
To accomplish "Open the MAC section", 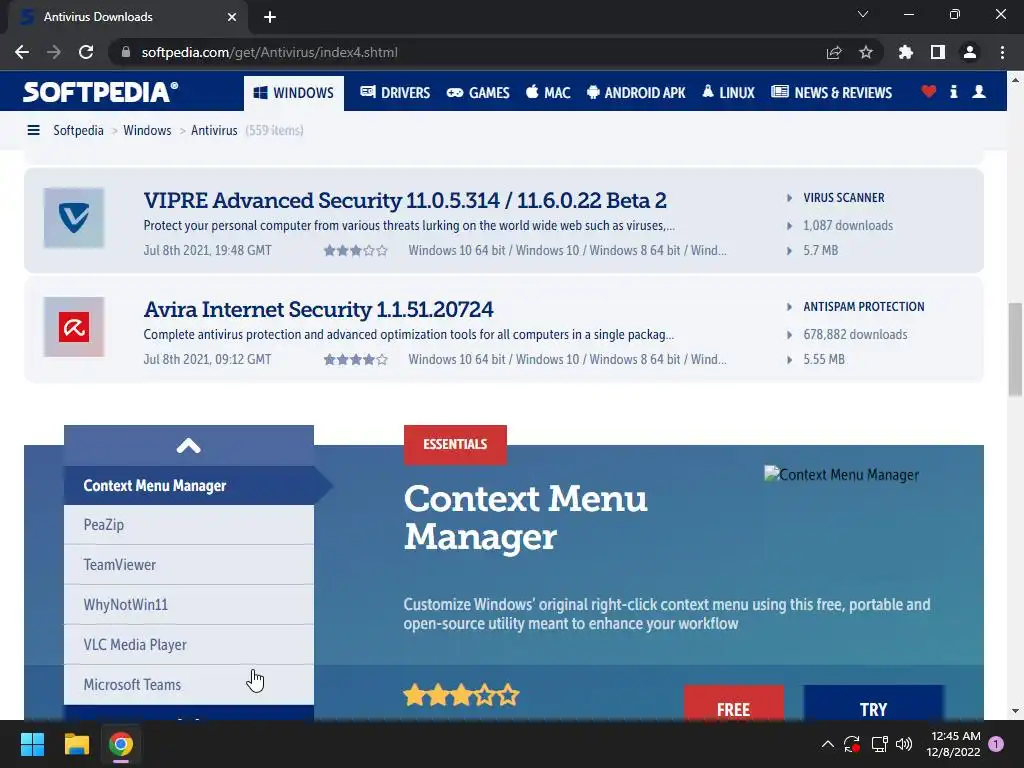I will (549, 93).
